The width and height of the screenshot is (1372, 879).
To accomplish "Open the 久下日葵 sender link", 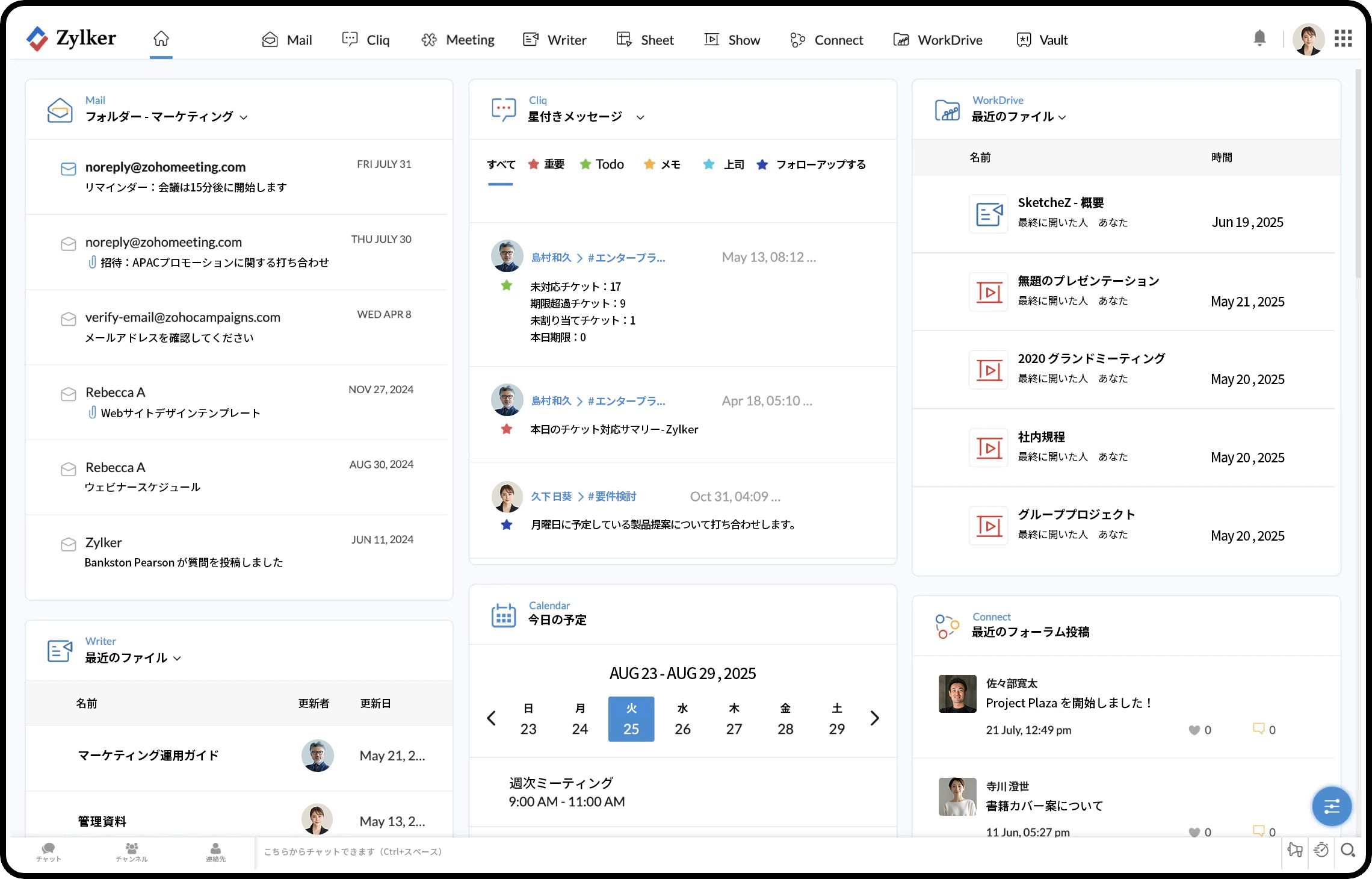I will [551, 497].
